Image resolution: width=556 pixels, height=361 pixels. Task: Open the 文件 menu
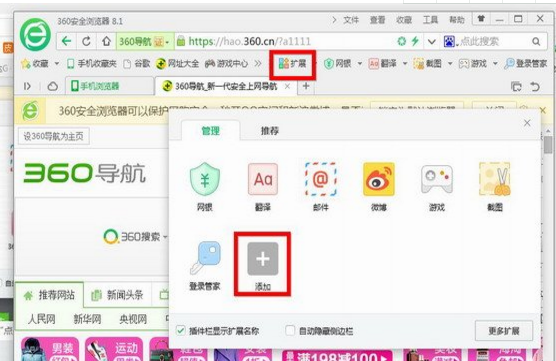(x=351, y=20)
